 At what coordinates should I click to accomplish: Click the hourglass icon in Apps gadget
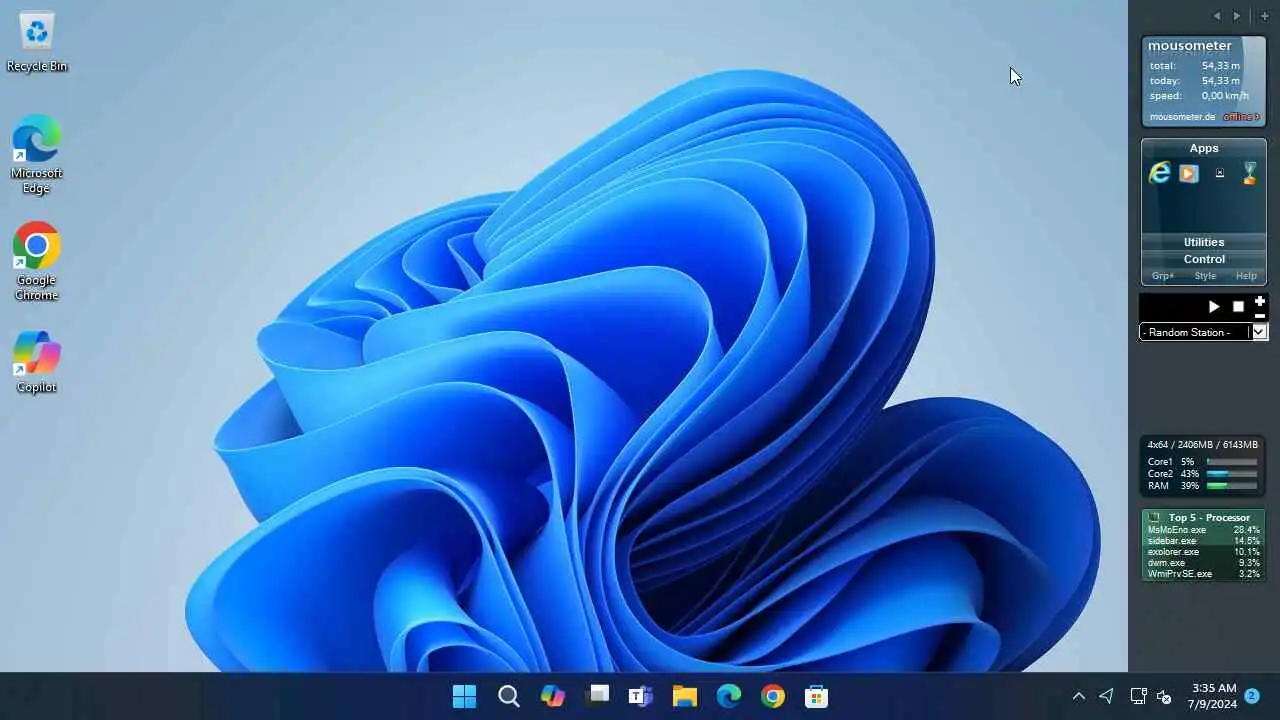[1249, 173]
